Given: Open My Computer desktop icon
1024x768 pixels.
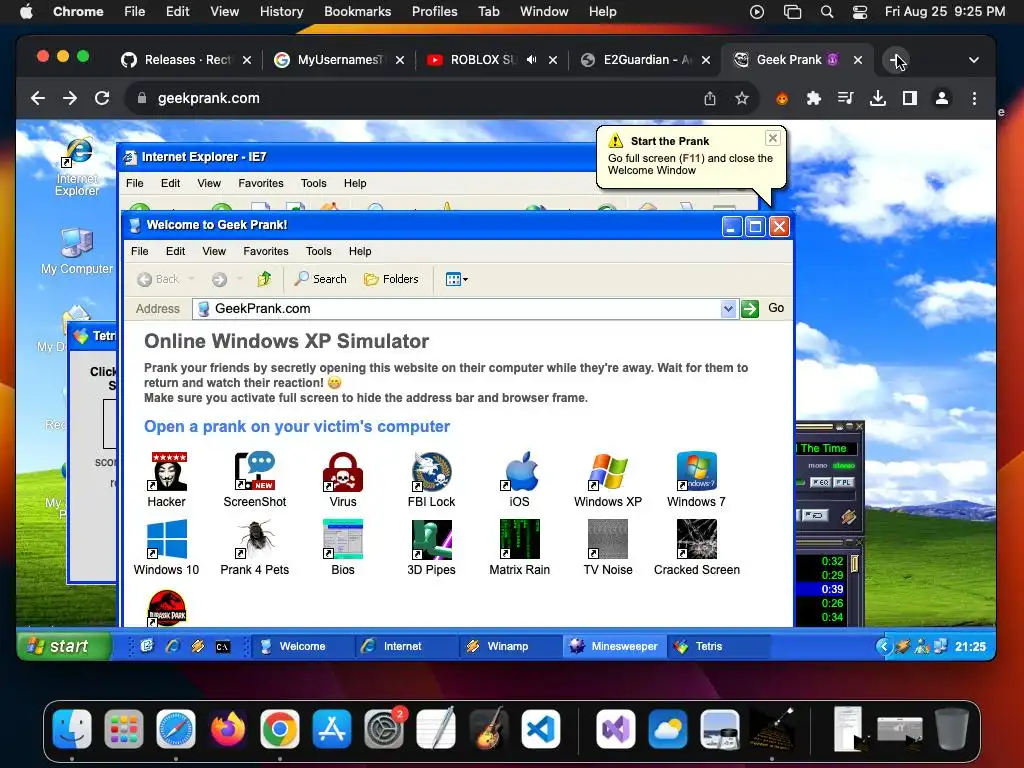Looking at the screenshot, I should point(77,251).
